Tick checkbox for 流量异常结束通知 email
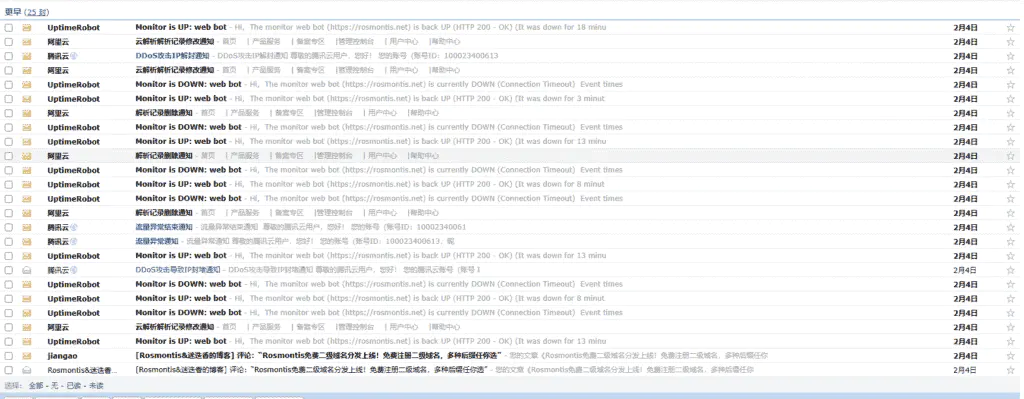This screenshot has width=1024, height=399. point(8,227)
